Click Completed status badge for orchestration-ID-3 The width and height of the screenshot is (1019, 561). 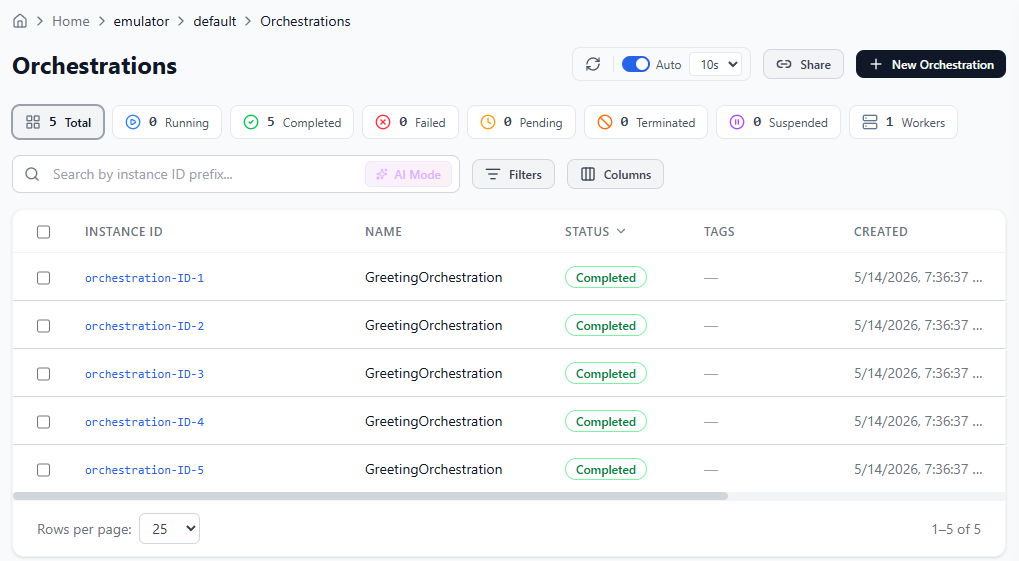pyautogui.click(x=606, y=374)
